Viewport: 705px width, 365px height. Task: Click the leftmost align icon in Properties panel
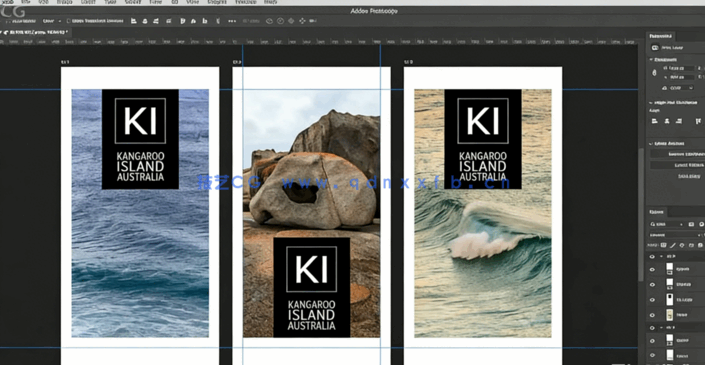click(655, 121)
